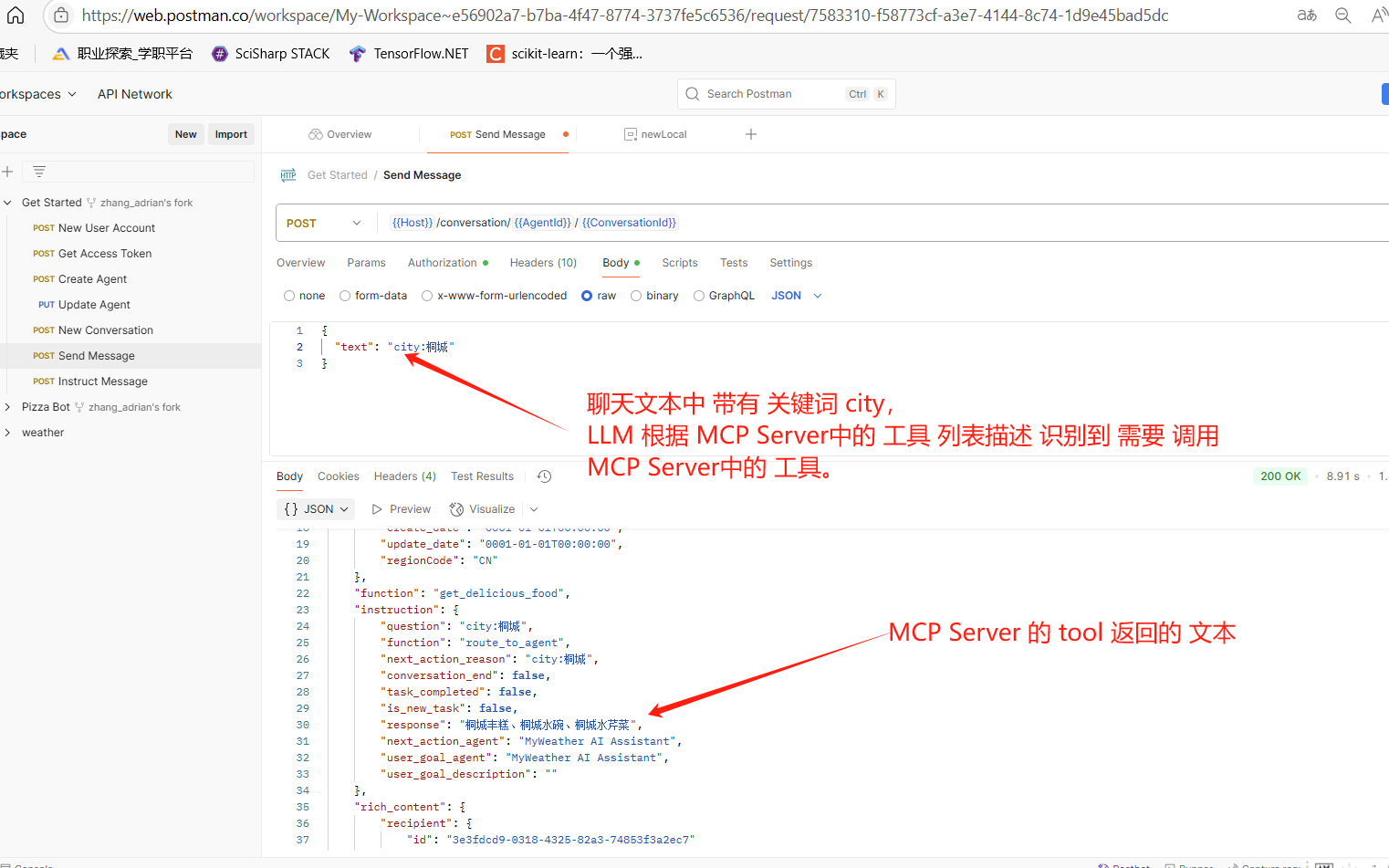The image size is (1389, 868).
Task: Click the fork icon beside Get Started
Action: pos(91,203)
